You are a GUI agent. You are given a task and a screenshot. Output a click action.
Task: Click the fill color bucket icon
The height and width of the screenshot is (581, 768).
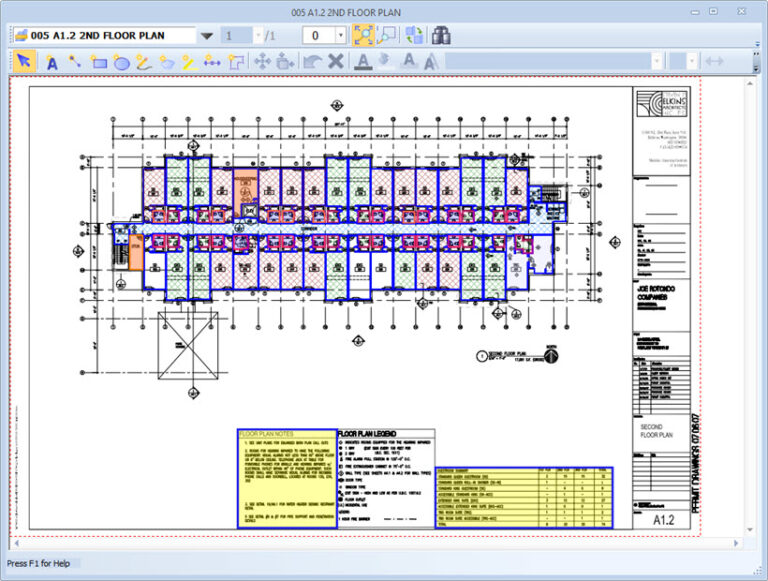385,62
